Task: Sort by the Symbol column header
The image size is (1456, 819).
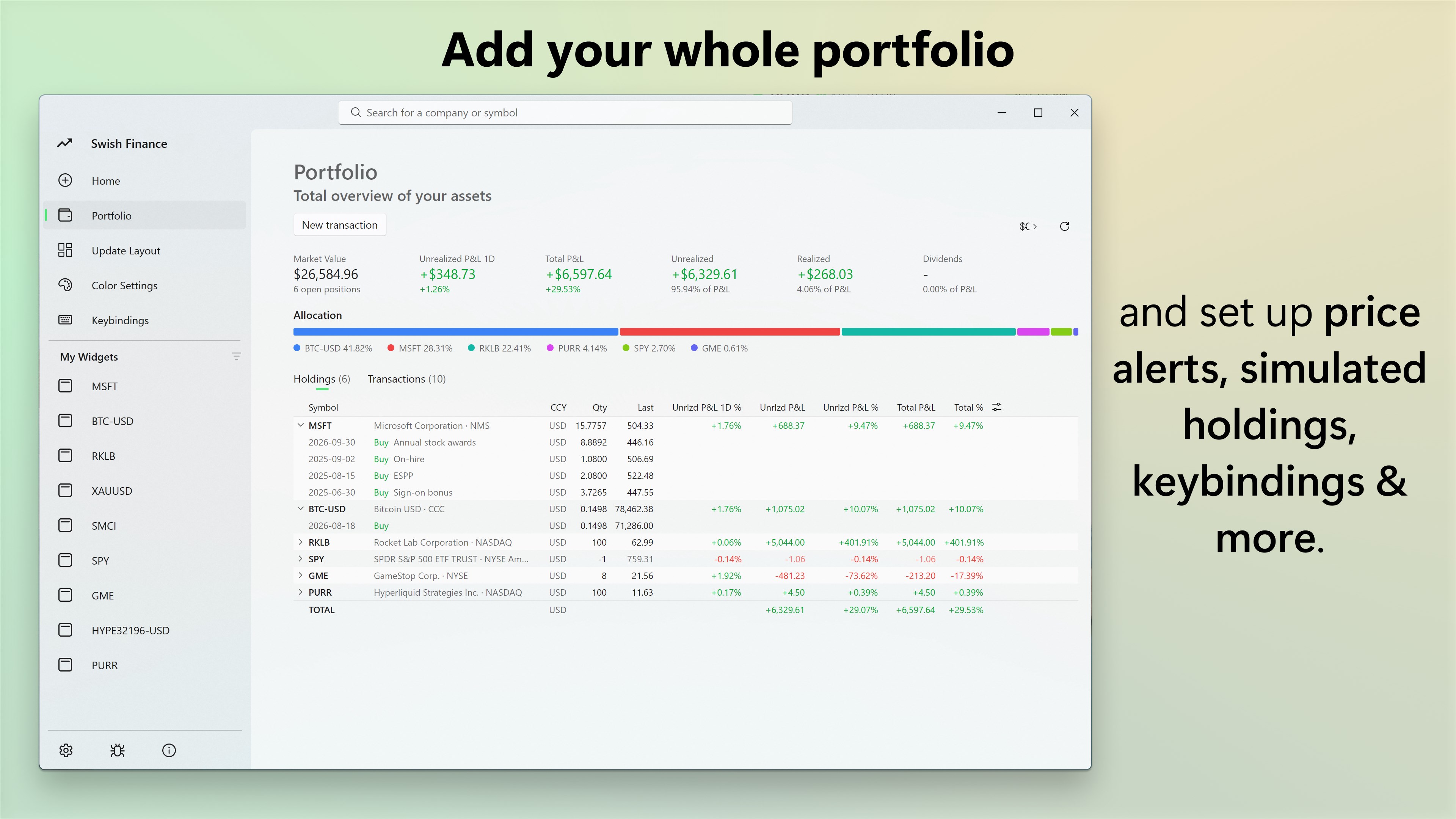Action: (x=323, y=407)
